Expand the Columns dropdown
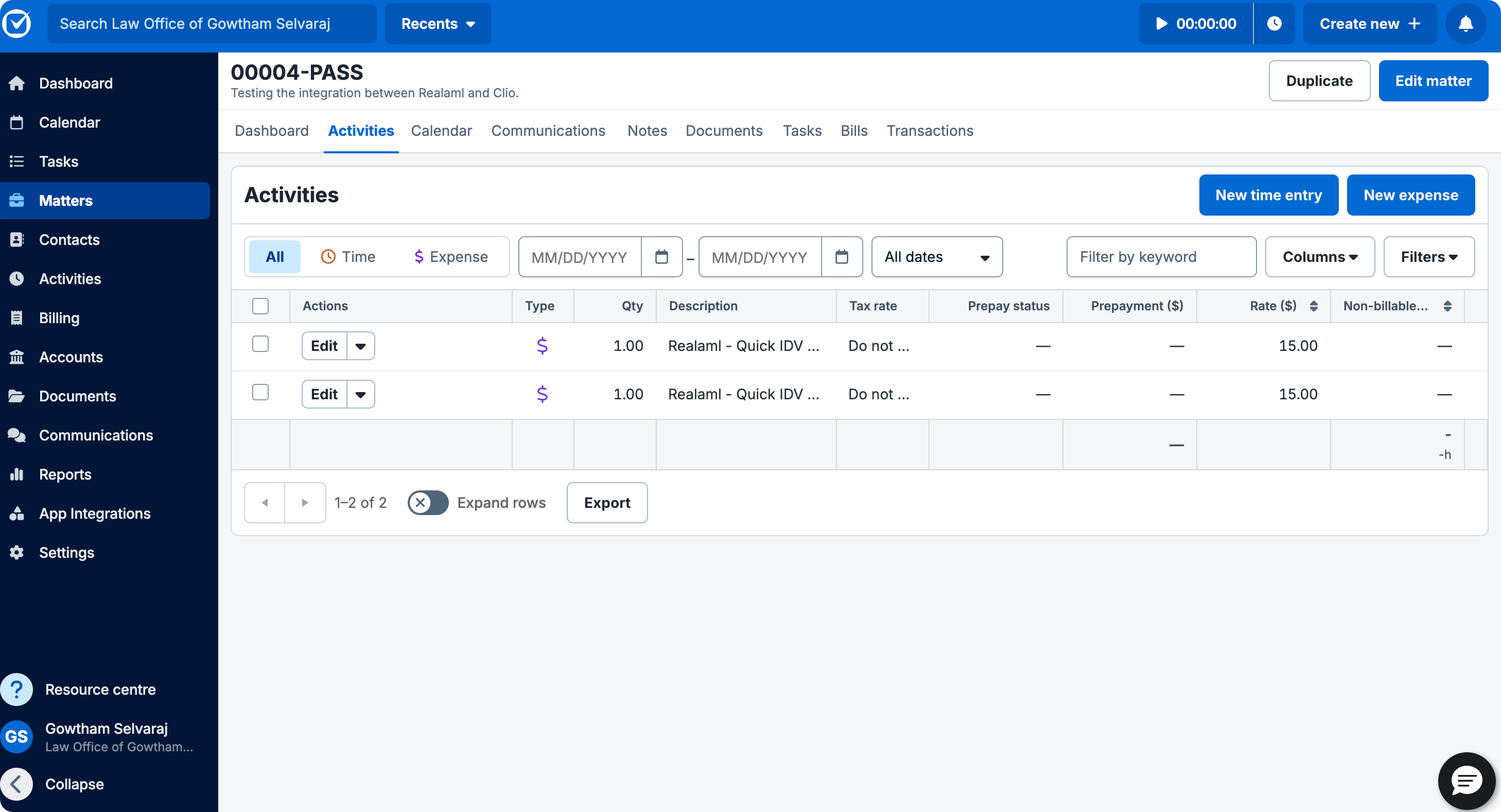The image size is (1501, 812). click(x=1320, y=257)
